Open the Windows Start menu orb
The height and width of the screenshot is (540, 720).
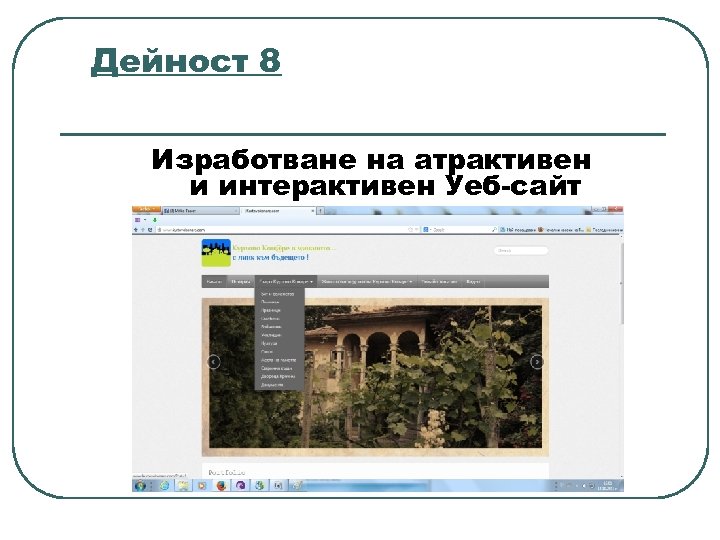point(141,485)
